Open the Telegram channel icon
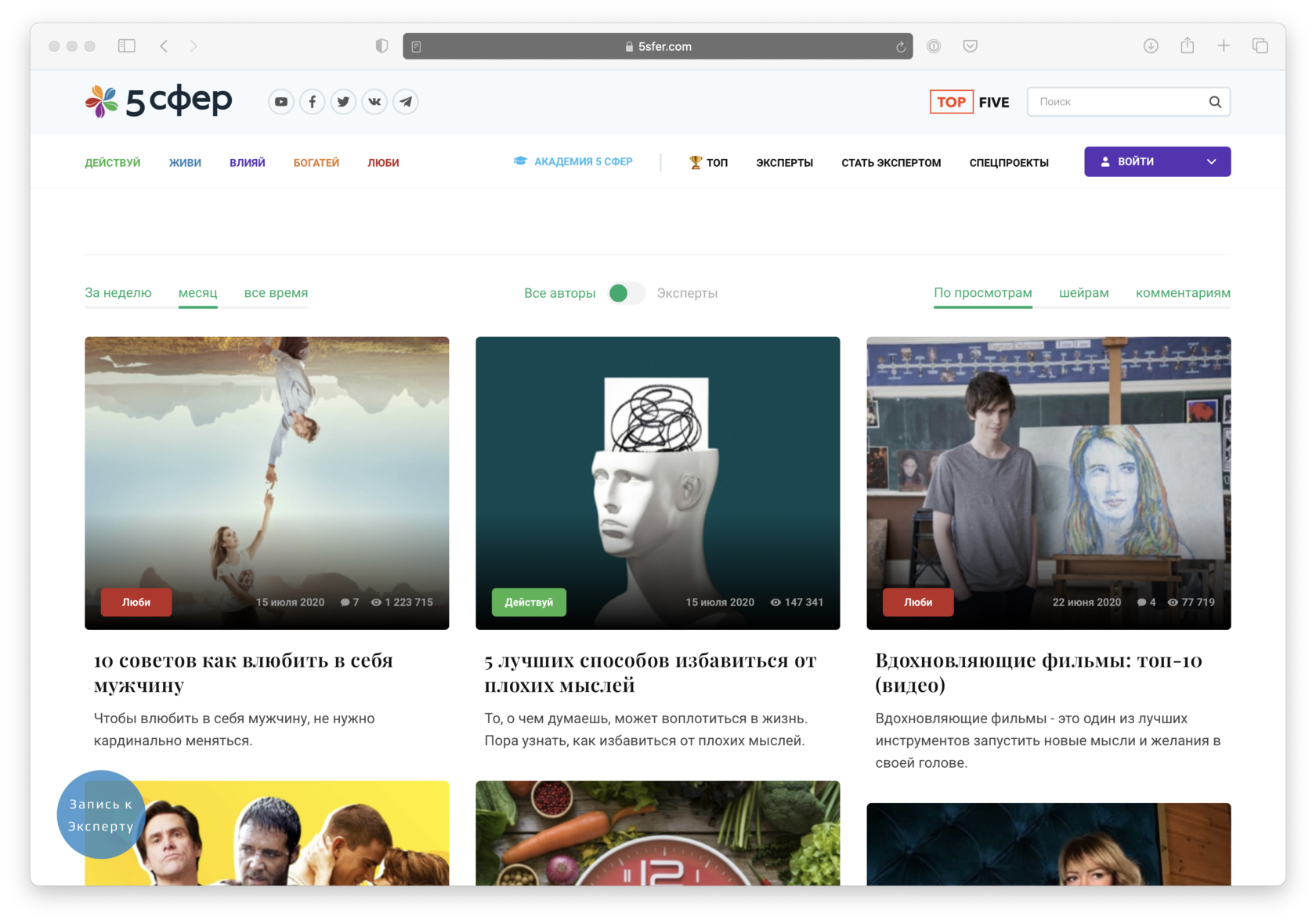The image size is (1316, 923). [406, 102]
